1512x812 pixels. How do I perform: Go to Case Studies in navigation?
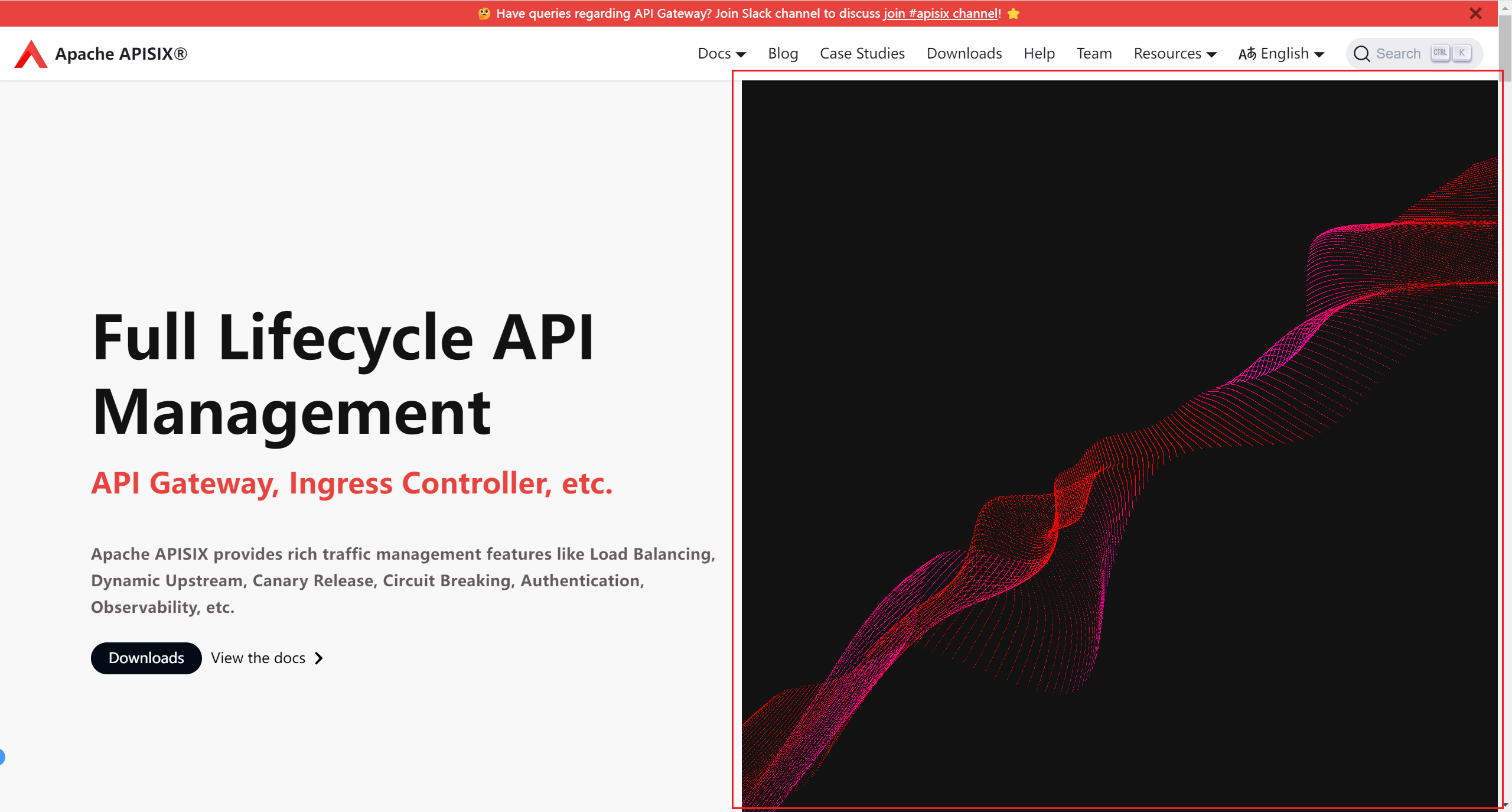pyautogui.click(x=862, y=54)
